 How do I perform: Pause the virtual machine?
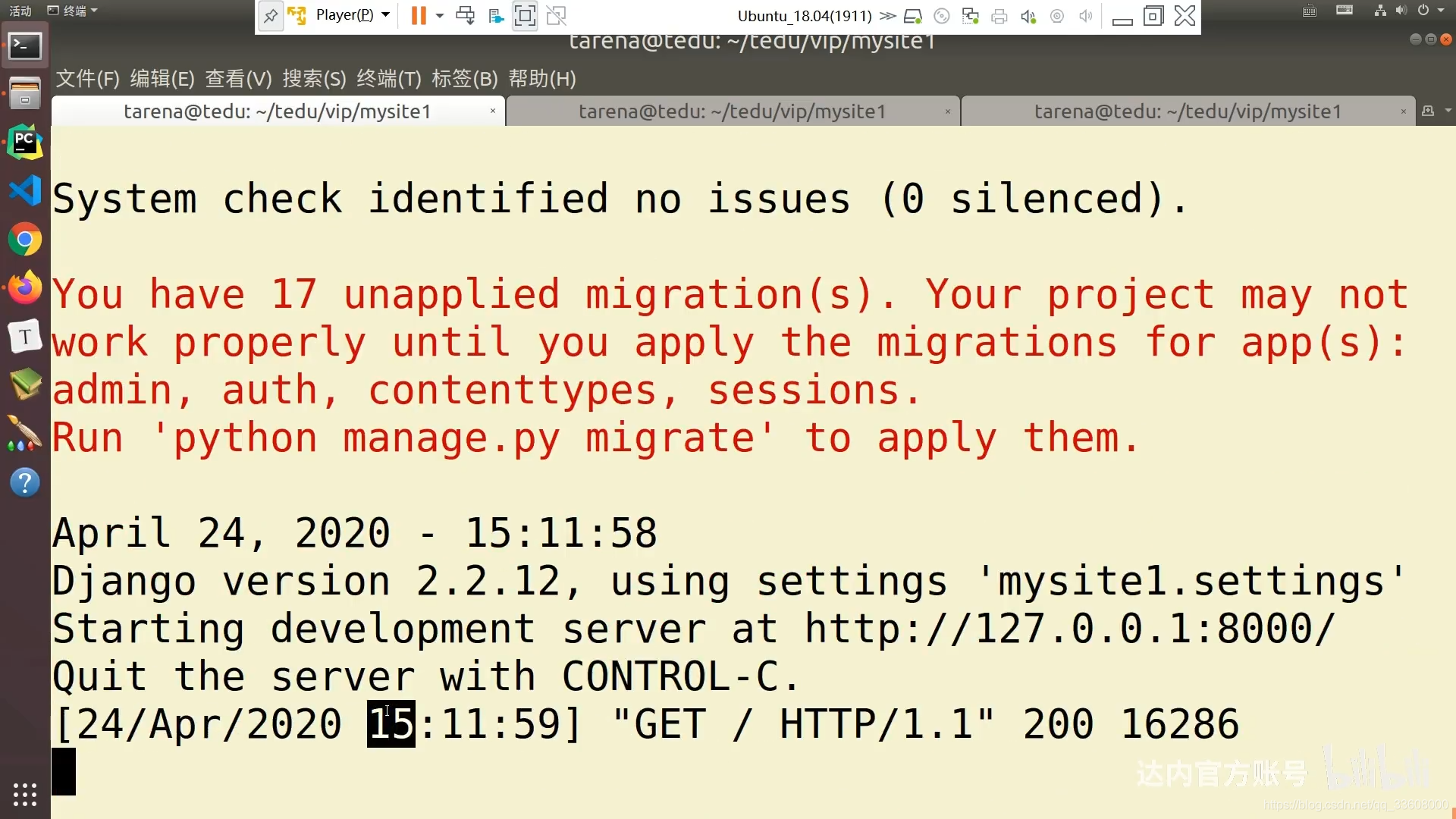[x=418, y=16]
